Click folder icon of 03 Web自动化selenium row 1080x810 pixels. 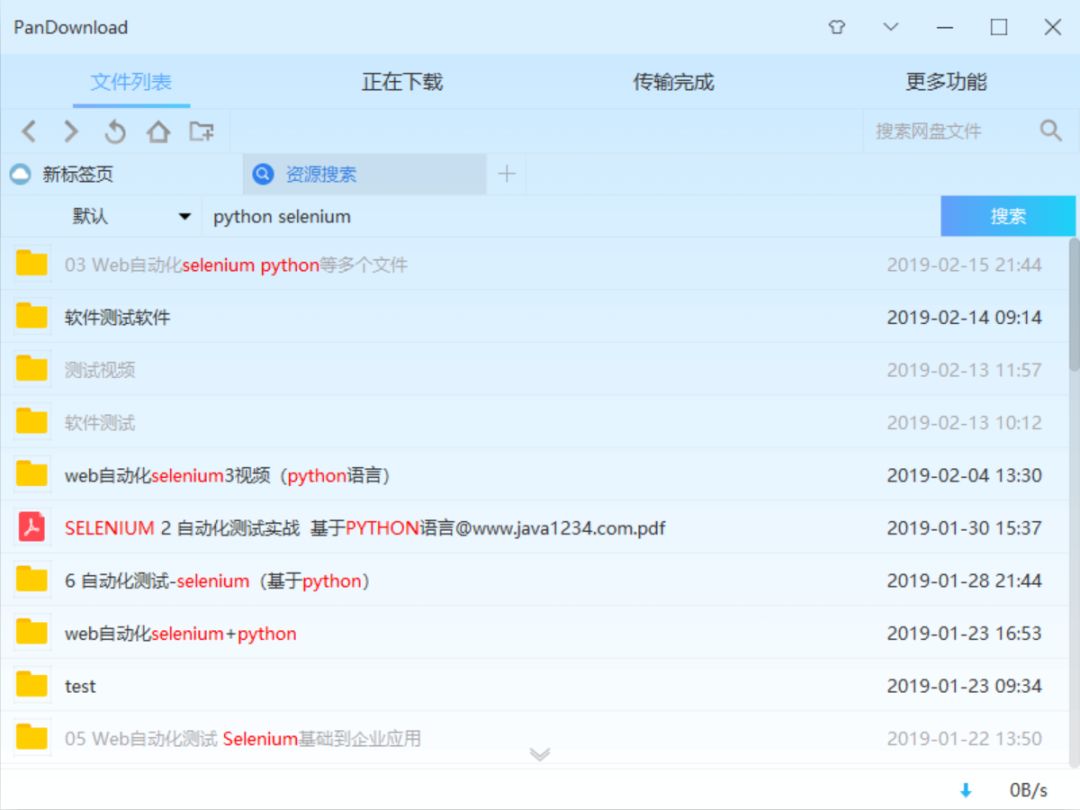coord(32,263)
